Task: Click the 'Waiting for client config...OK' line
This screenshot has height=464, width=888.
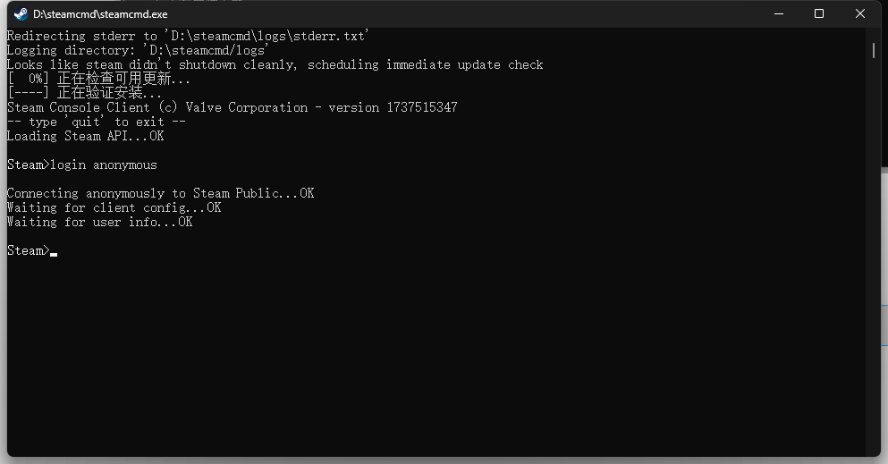Action: click(114, 207)
